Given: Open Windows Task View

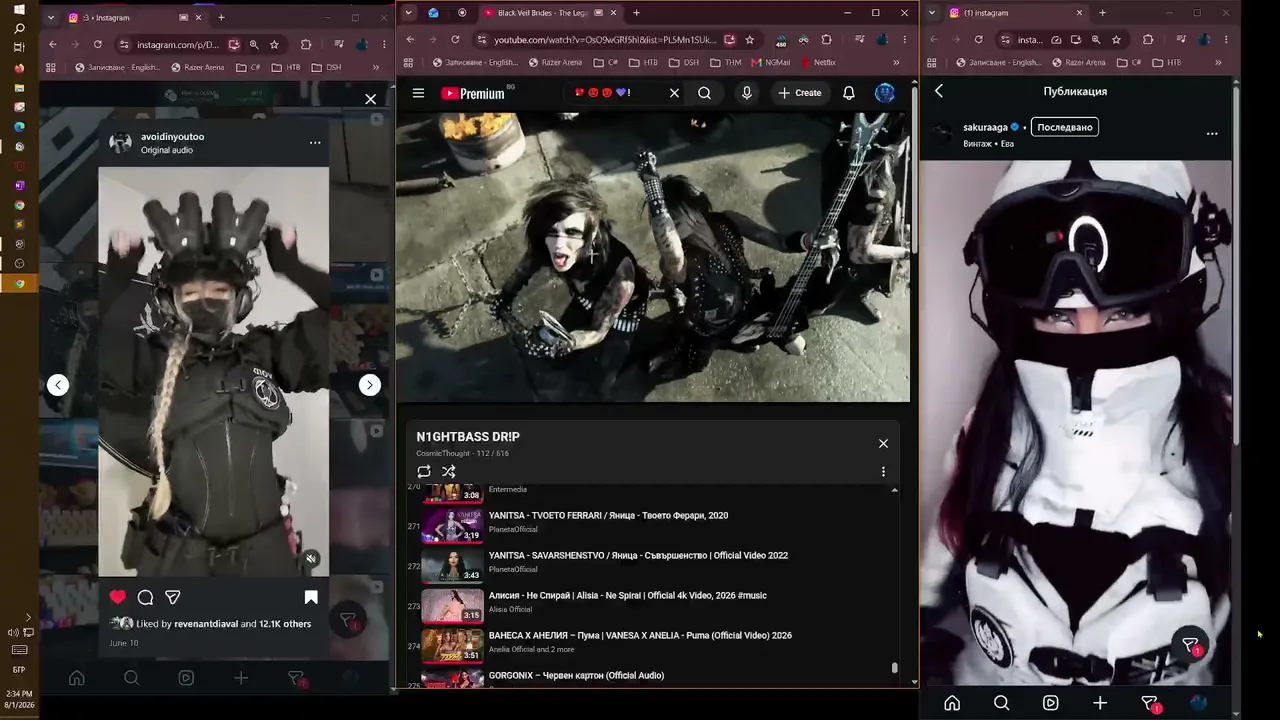Looking at the screenshot, I should 19,48.
